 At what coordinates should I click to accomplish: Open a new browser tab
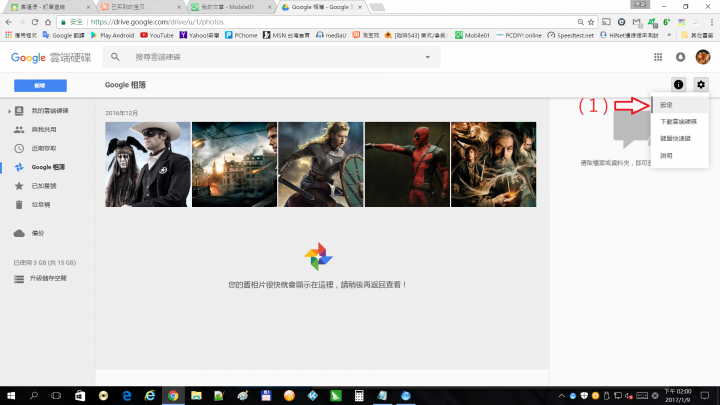(x=377, y=7)
